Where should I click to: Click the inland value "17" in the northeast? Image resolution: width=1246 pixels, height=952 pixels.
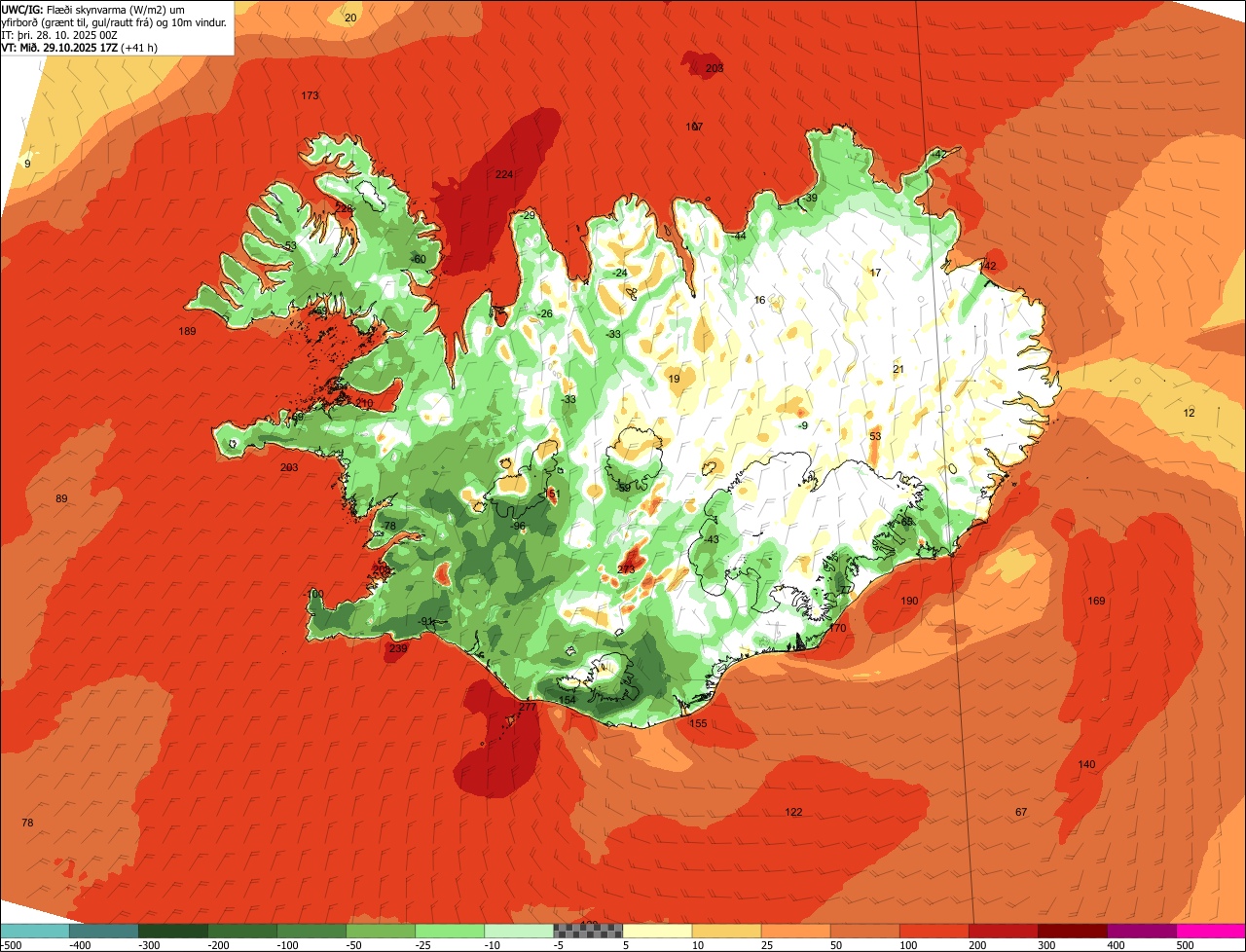[x=875, y=273]
